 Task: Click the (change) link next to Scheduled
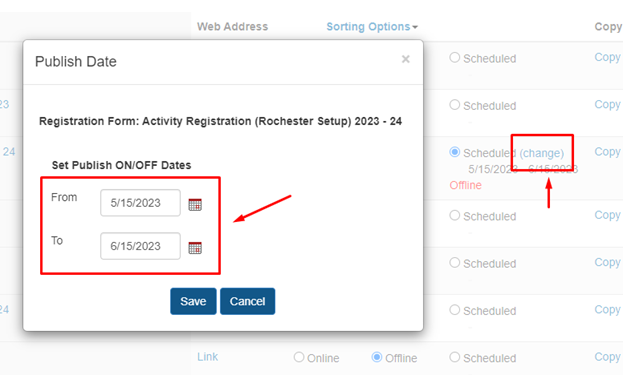coord(542,153)
